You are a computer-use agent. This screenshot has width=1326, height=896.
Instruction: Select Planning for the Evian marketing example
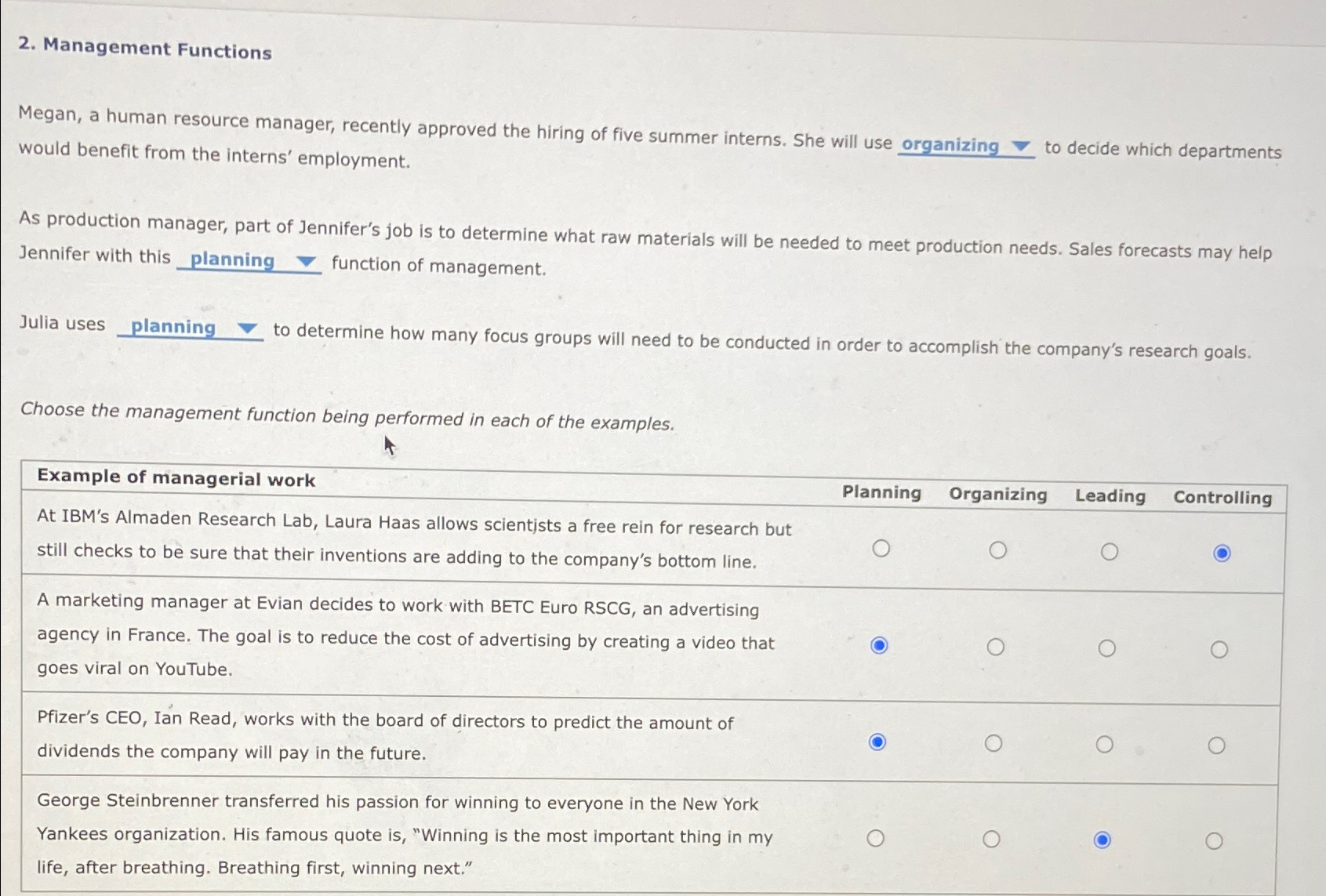coord(879,645)
